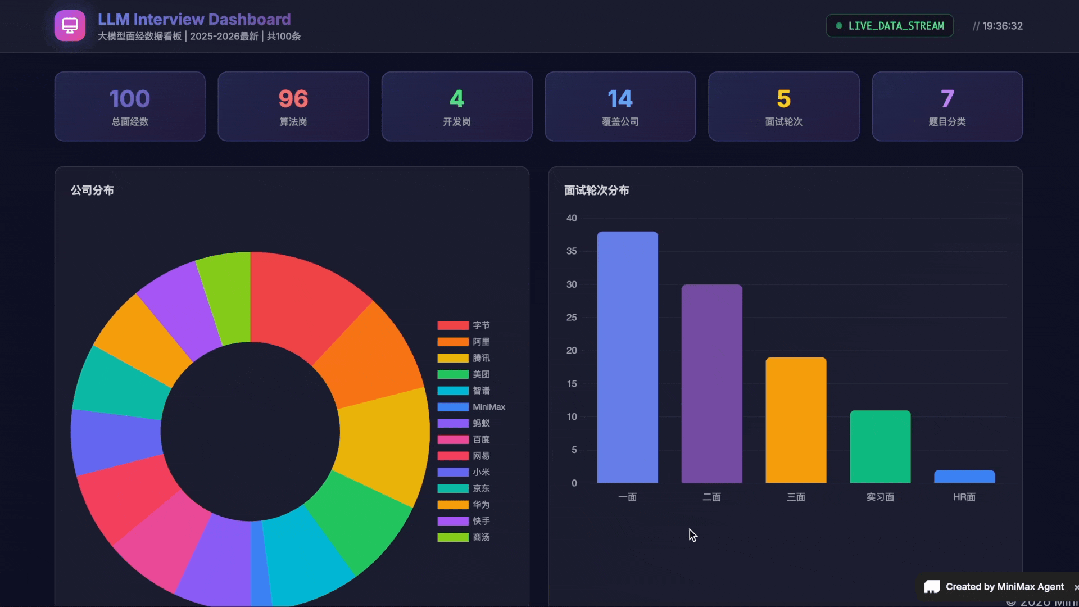1079x607 pixels.
Task: Click the 二面 x-axis label
Action: [712, 497]
